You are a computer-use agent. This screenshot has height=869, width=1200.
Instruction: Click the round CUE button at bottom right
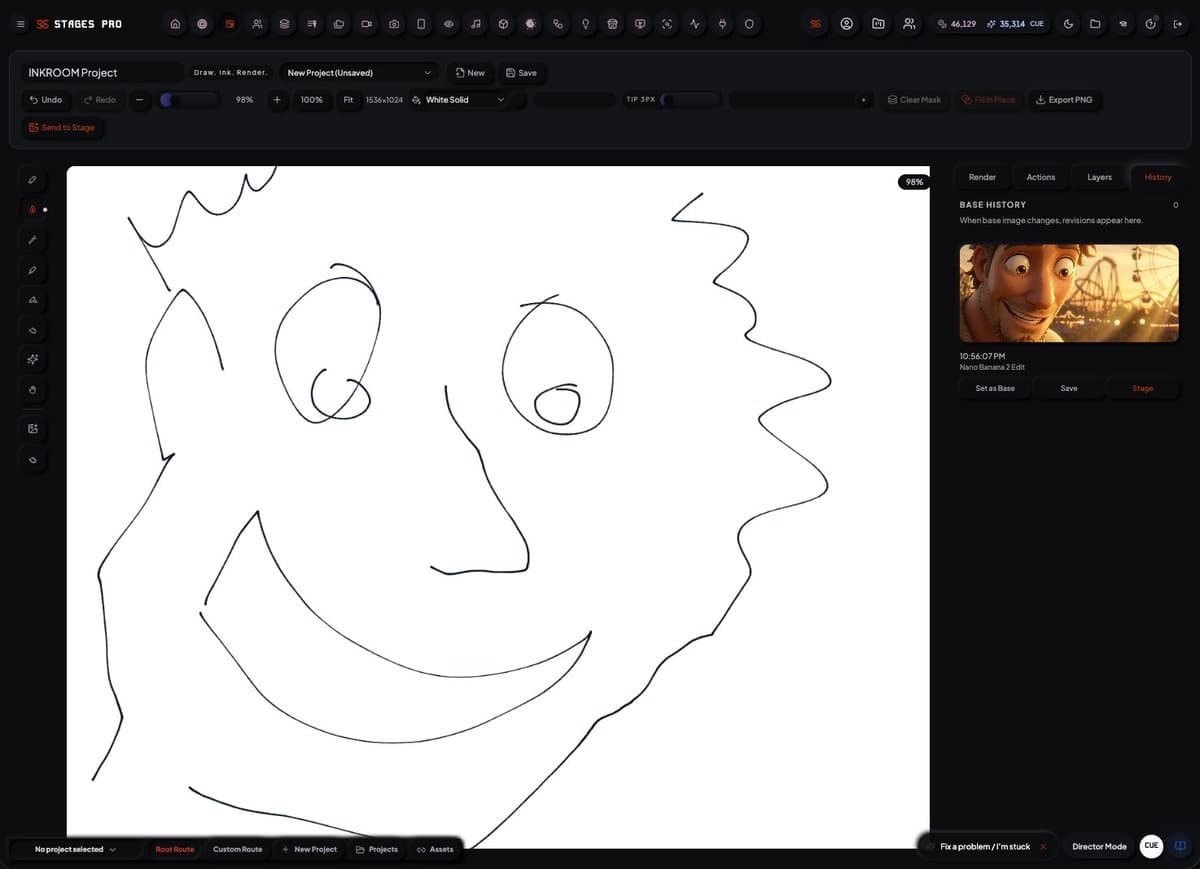(1151, 846)
